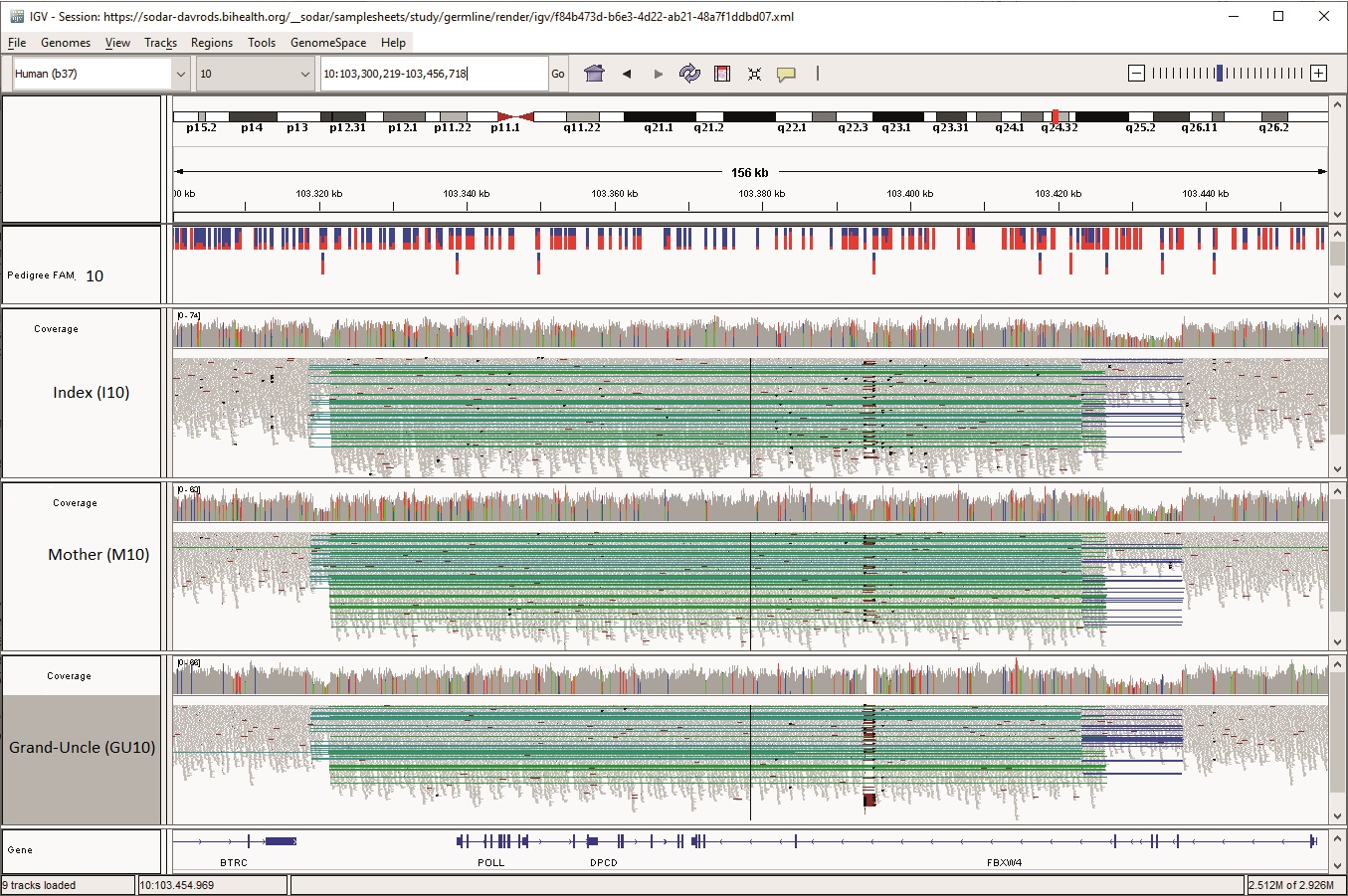Toggle the yellow popup behavior speech bubble

coord(786,74)
